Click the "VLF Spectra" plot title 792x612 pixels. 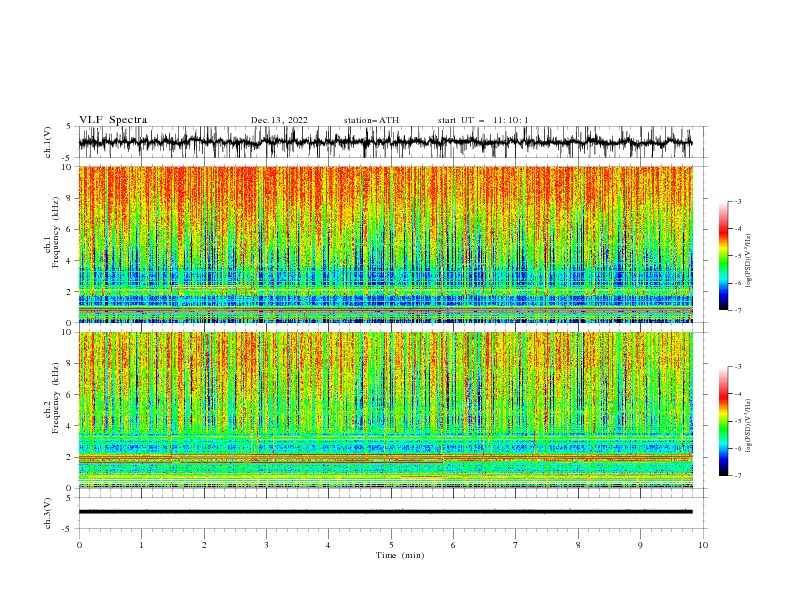(x=113, y=120)
